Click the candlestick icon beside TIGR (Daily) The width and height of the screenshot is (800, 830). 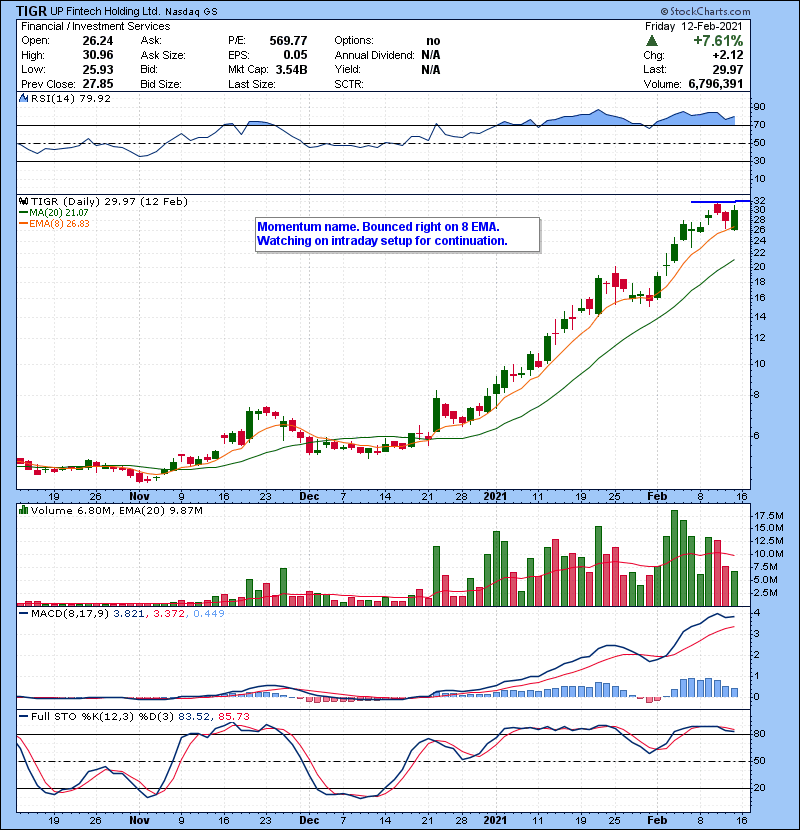[23, 201]
